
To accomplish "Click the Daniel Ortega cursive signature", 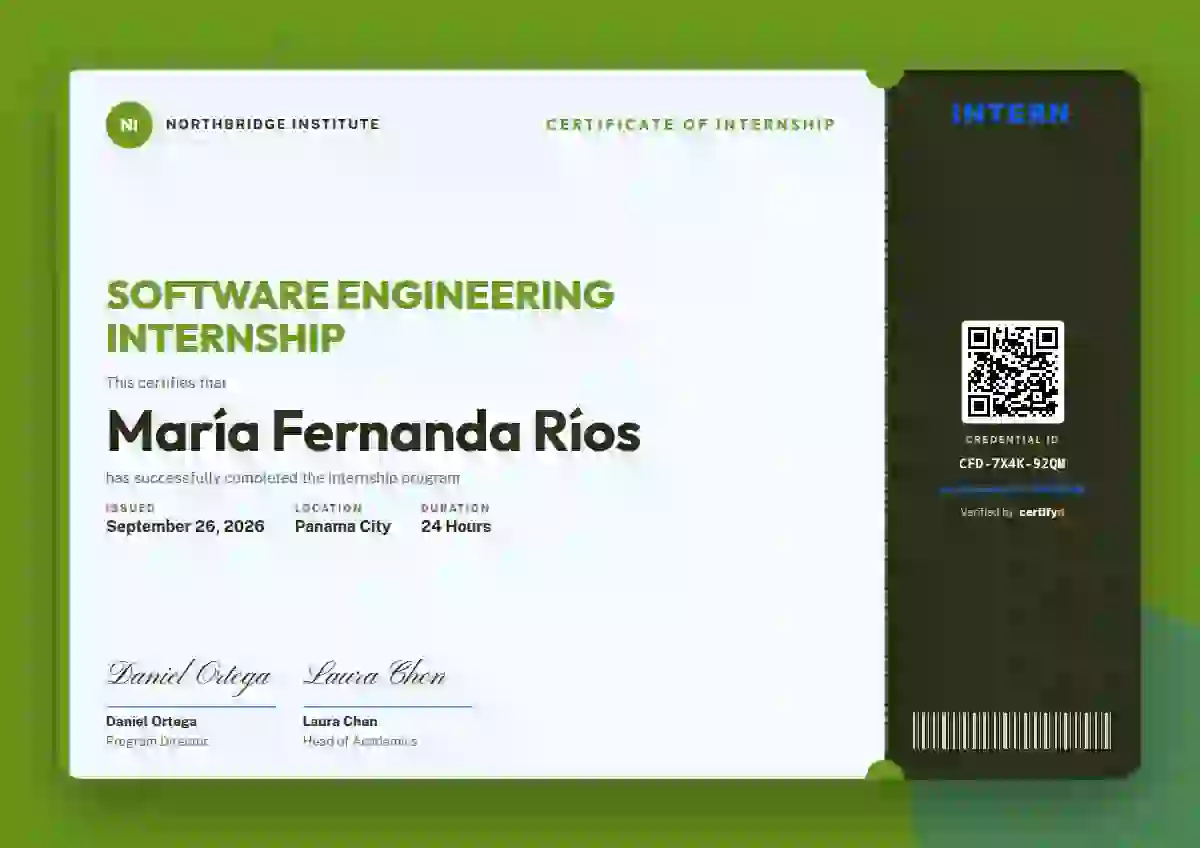I will point(189,675).
